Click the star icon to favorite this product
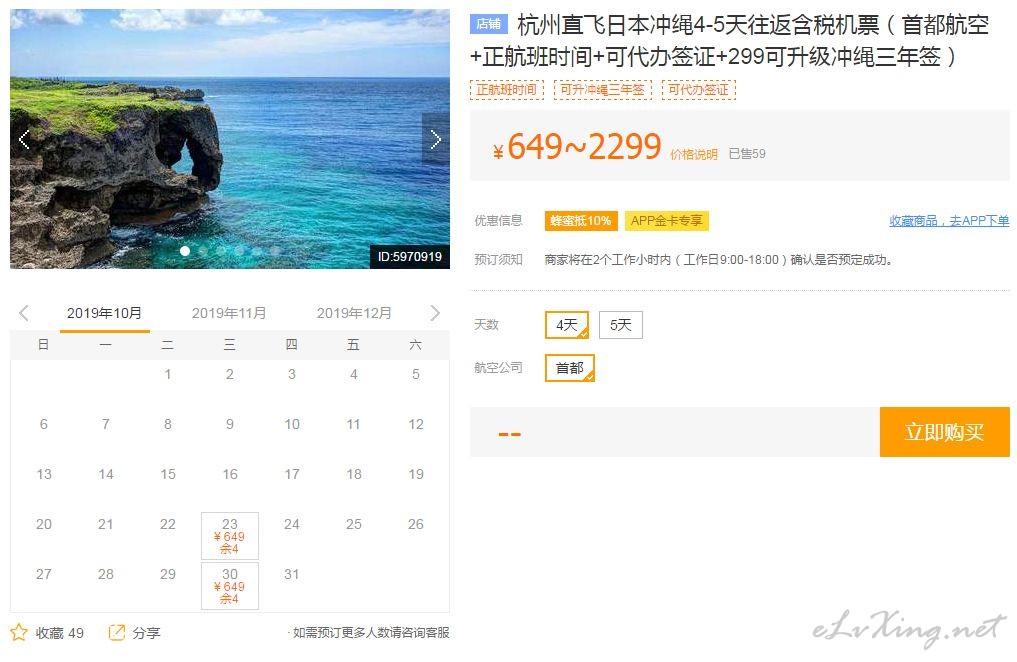The height and width of the screenshot is (662, 1017). click(19, 632)
